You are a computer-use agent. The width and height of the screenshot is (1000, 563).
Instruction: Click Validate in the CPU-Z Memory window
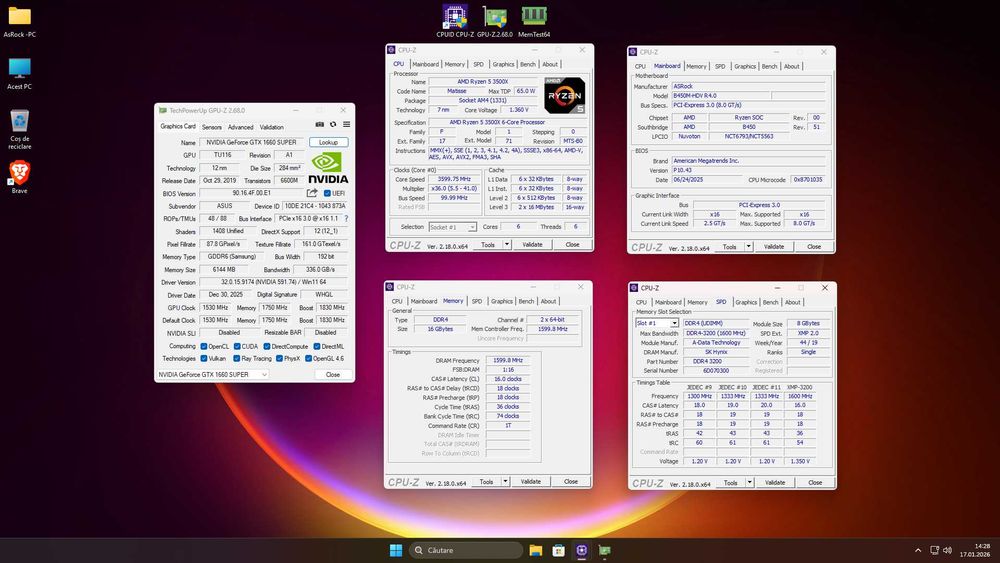click(531, 481)
